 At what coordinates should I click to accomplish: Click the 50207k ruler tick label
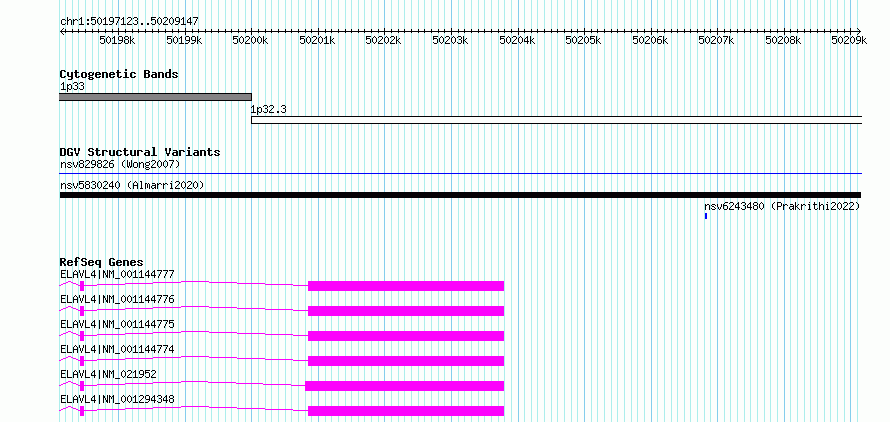(x=717, y=40)
